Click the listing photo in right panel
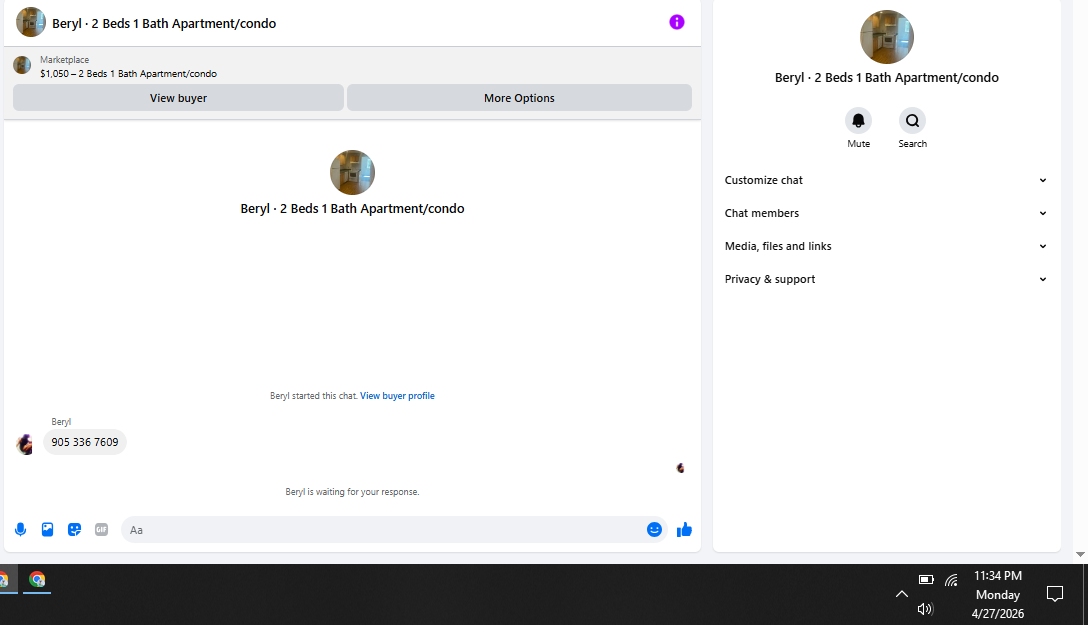 [886, 37]
